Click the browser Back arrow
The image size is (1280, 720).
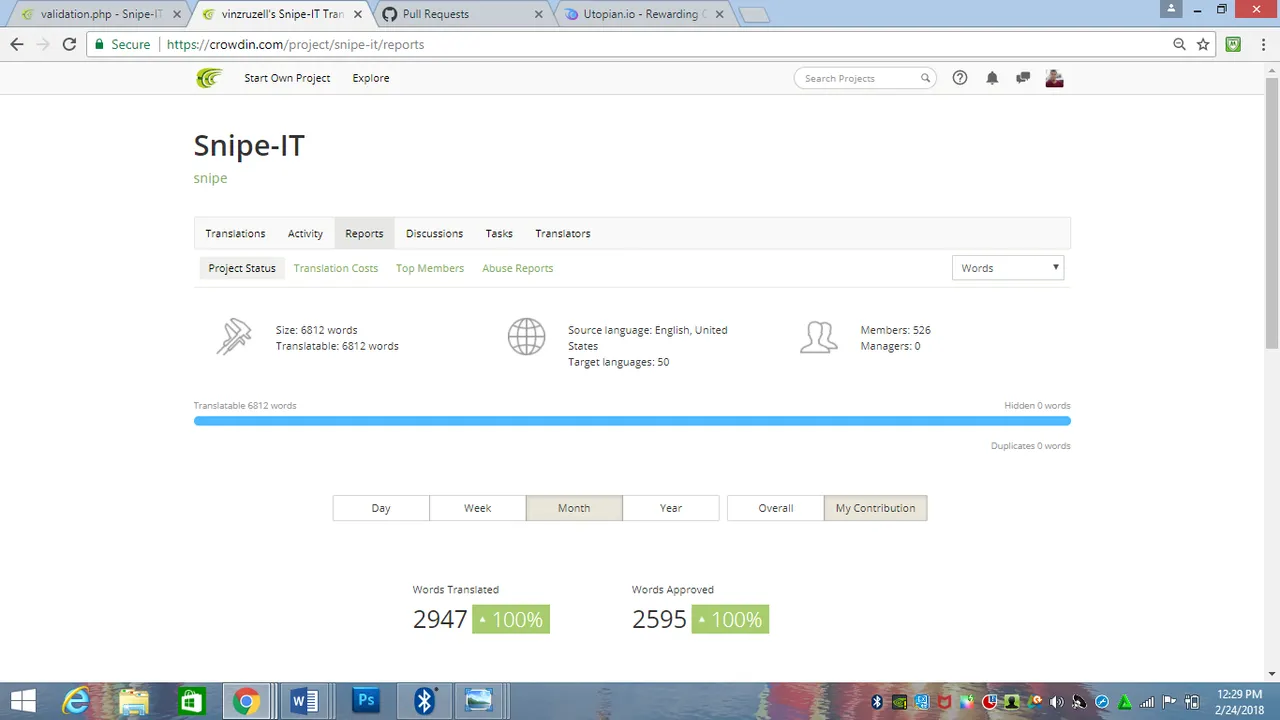click(17, 44)
